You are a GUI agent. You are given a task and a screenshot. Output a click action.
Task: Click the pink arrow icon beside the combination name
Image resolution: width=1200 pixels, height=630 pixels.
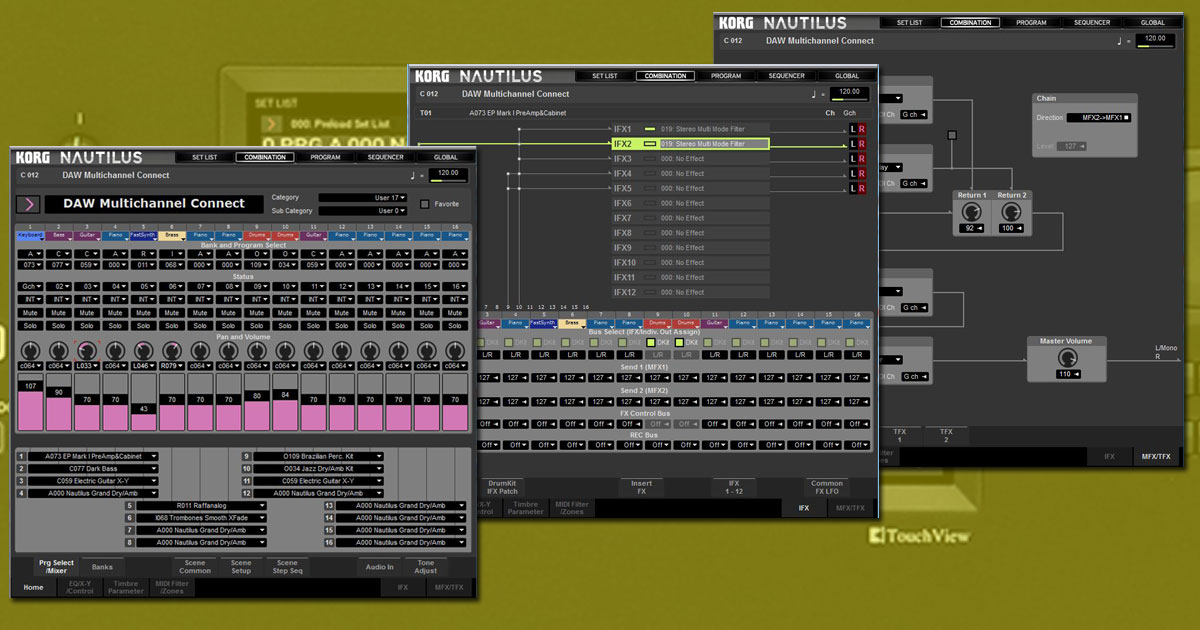[28, 204]
